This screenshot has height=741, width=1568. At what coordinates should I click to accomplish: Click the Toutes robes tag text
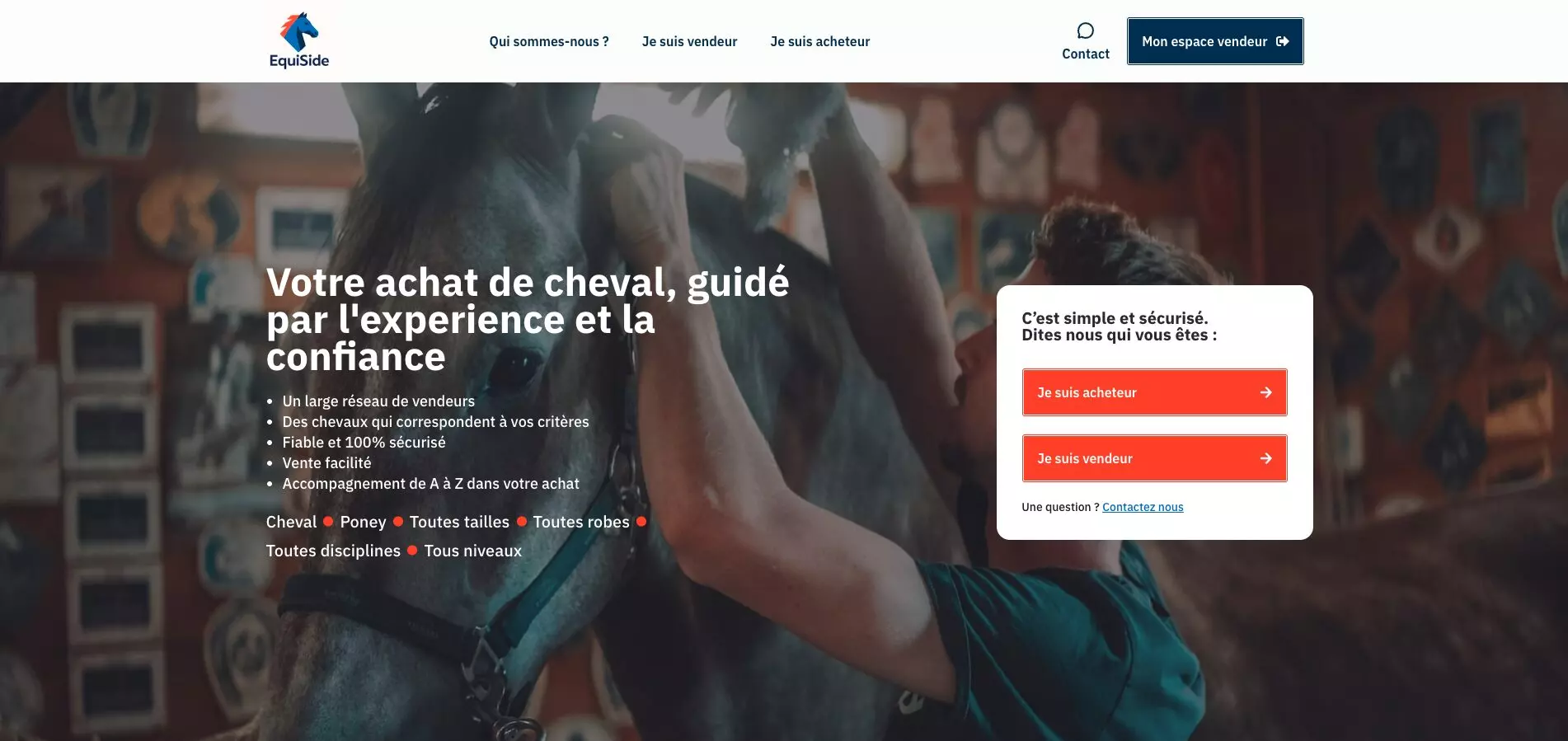coord(581,522)
